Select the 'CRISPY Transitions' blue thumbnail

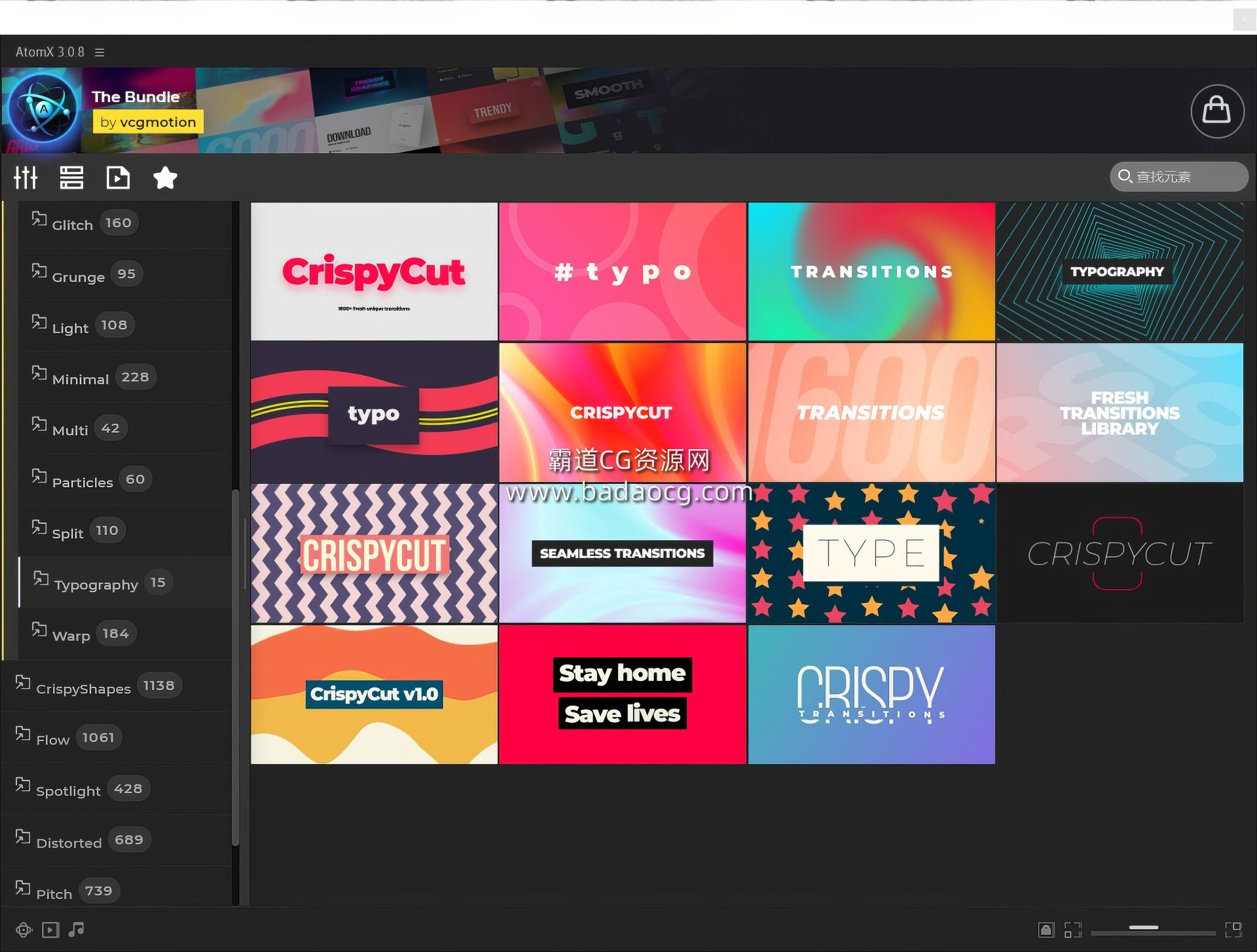[871, 695]
